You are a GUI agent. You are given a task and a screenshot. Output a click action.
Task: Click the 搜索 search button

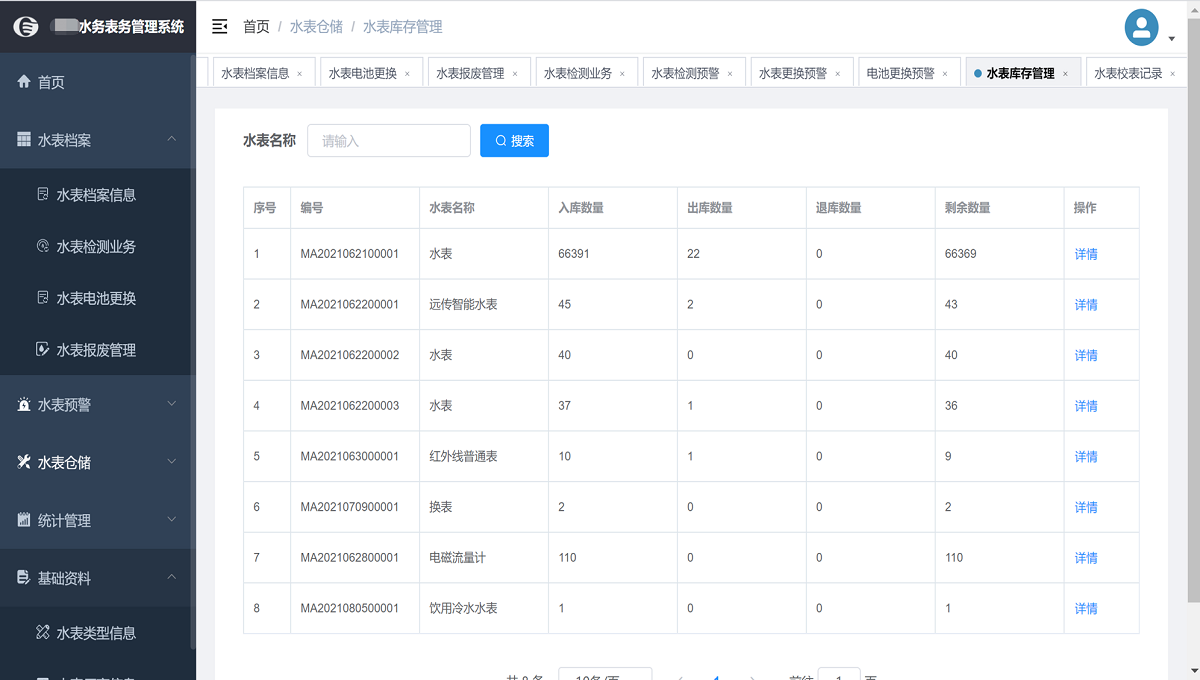coord(514,141)
